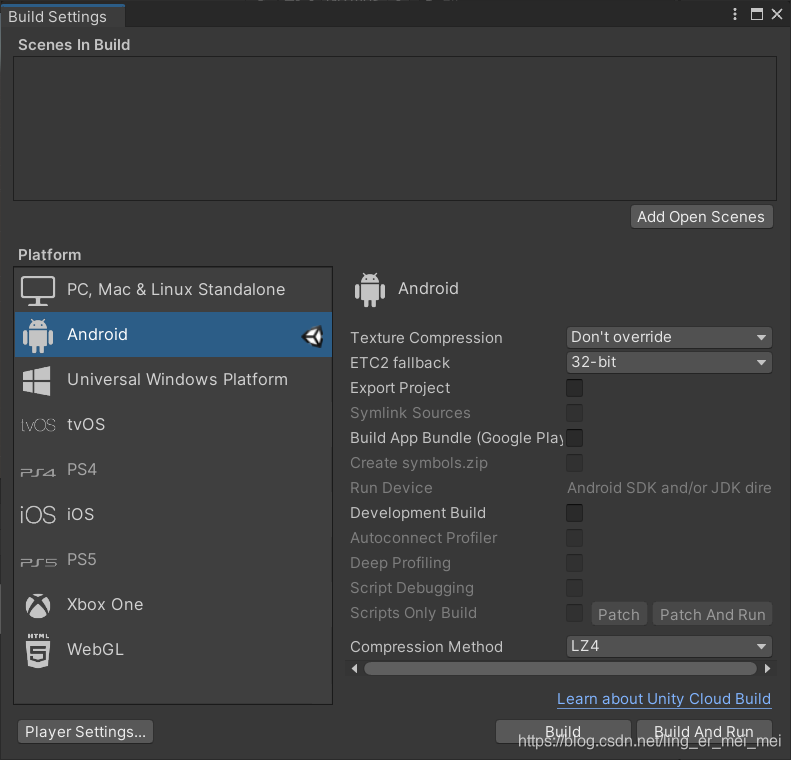The height and width of the screenshot is (760, 791).
Task: Select PS5 platform entry
Action: [x=173, y=559]
